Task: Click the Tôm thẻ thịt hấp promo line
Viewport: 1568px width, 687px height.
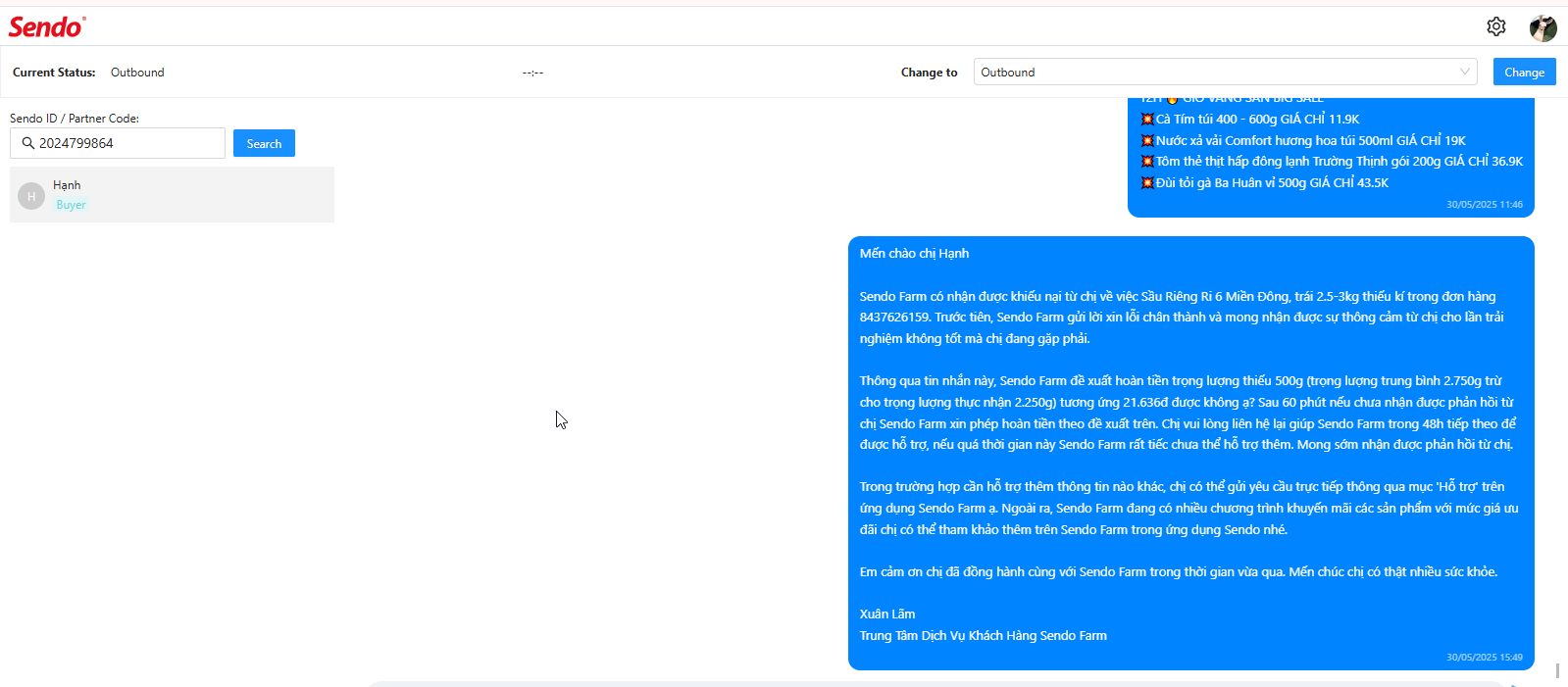Action: [1331, 161]
